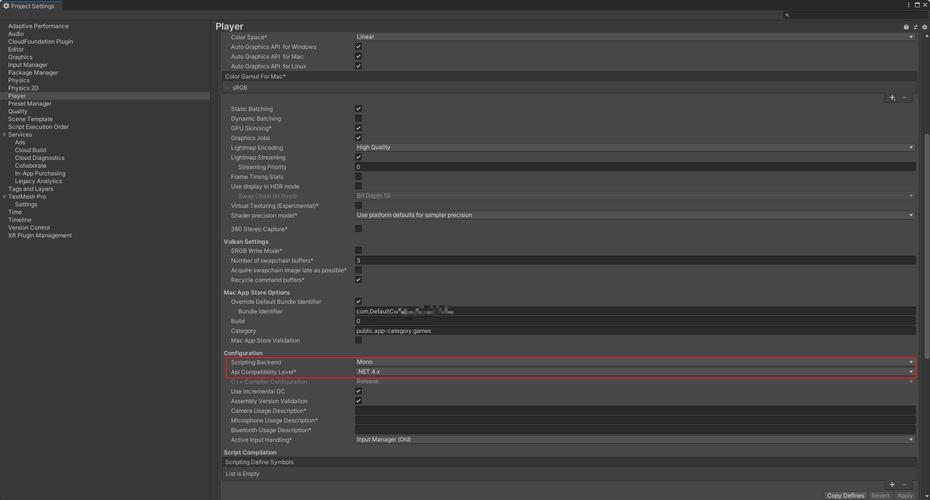Screen dimensions: 930x500
Task: Open the Active Input Handling dropdown
Action: 635,440
